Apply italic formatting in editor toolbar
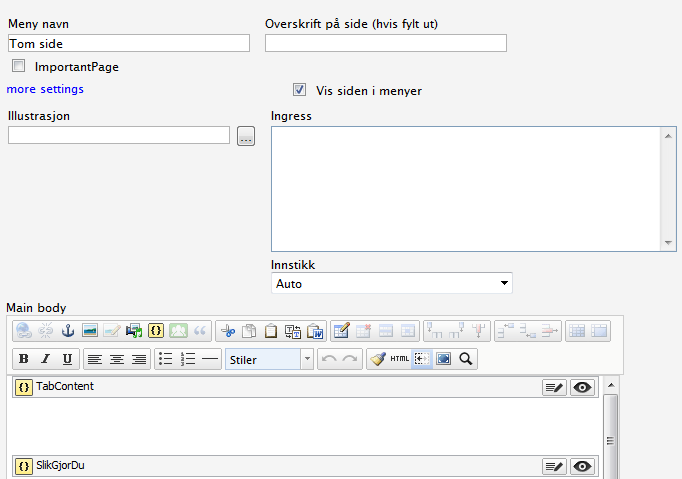Image resolution: width=682 pixels, height=479 pixels. 46,359
